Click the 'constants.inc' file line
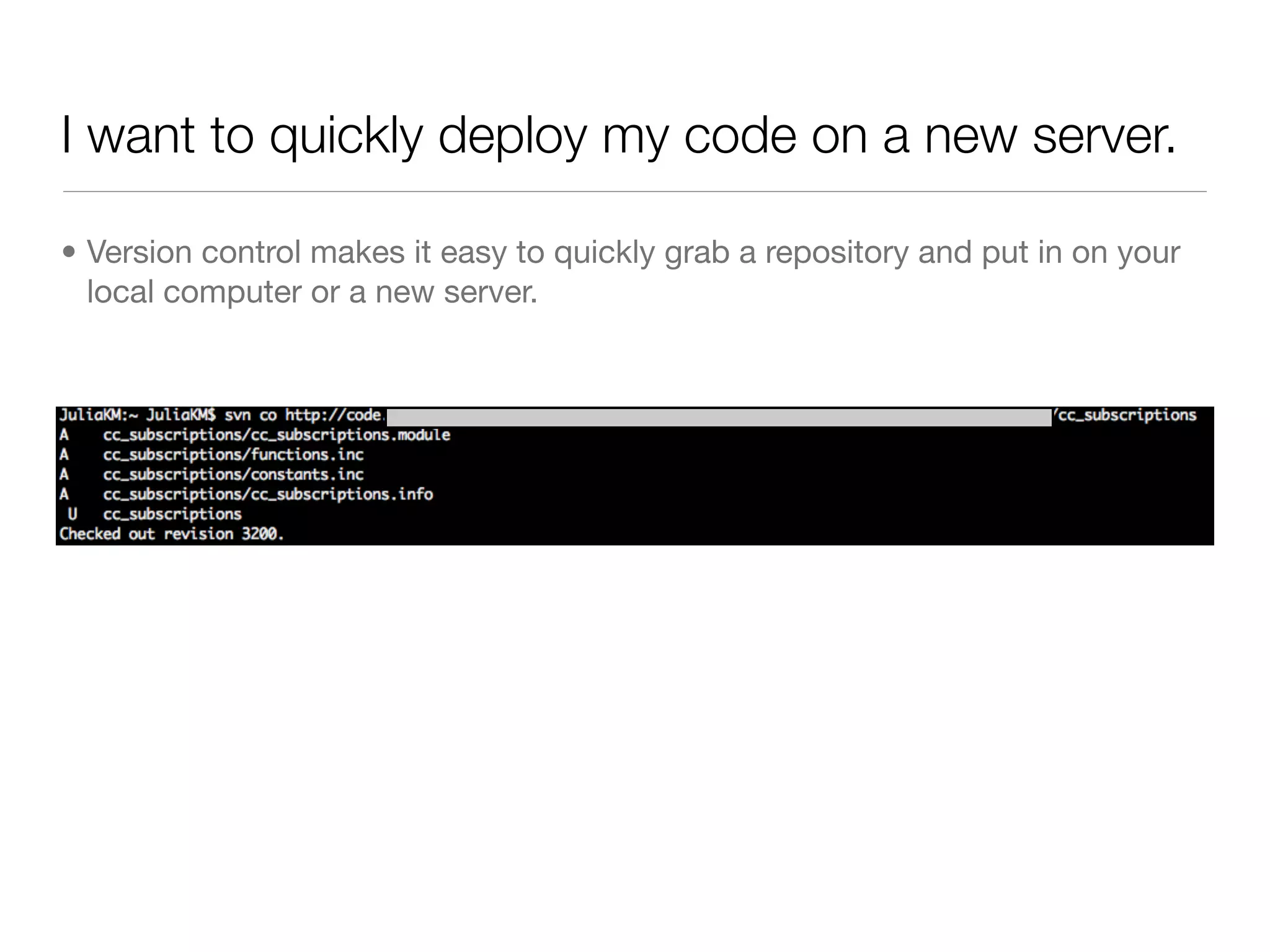The image size is (1270, 952). click(233, 474)
